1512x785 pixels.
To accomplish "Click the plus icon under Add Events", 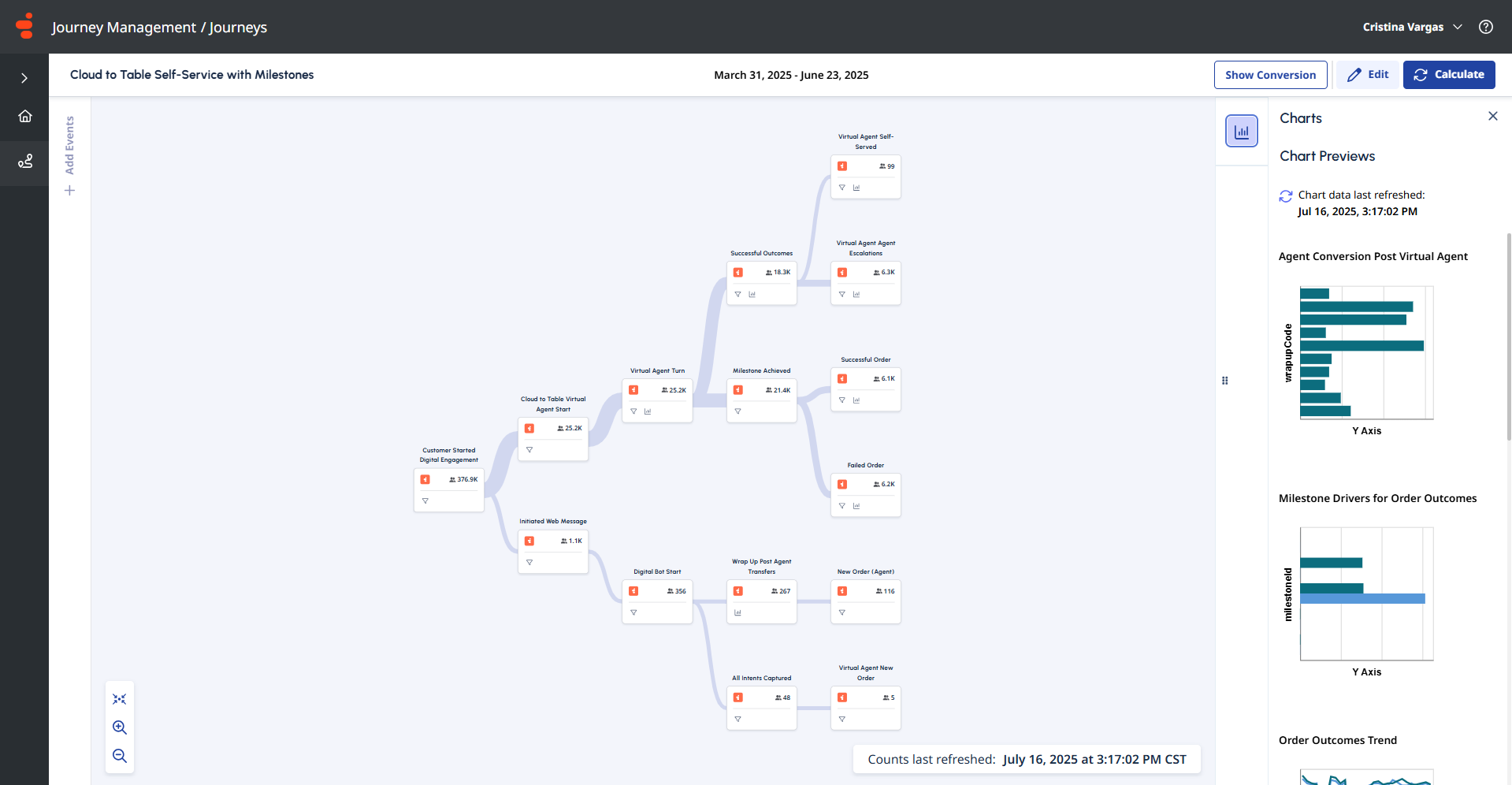I will point(69,191).
